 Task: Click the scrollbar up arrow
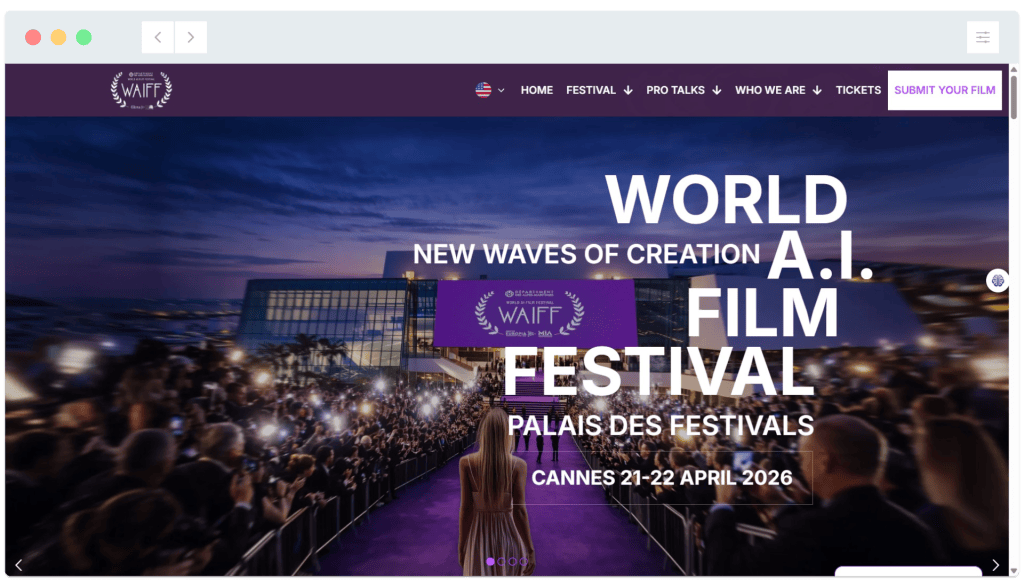[1014, 69]
